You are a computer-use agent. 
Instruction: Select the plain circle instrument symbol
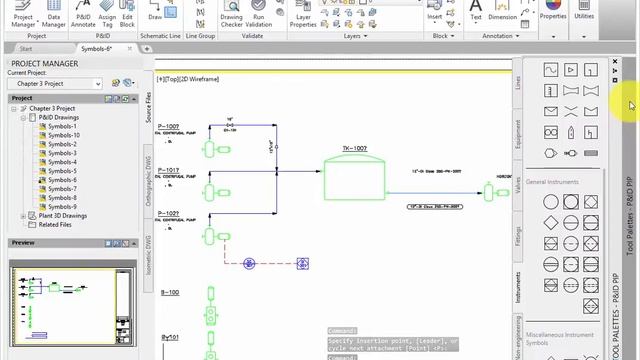click(551, 202)
